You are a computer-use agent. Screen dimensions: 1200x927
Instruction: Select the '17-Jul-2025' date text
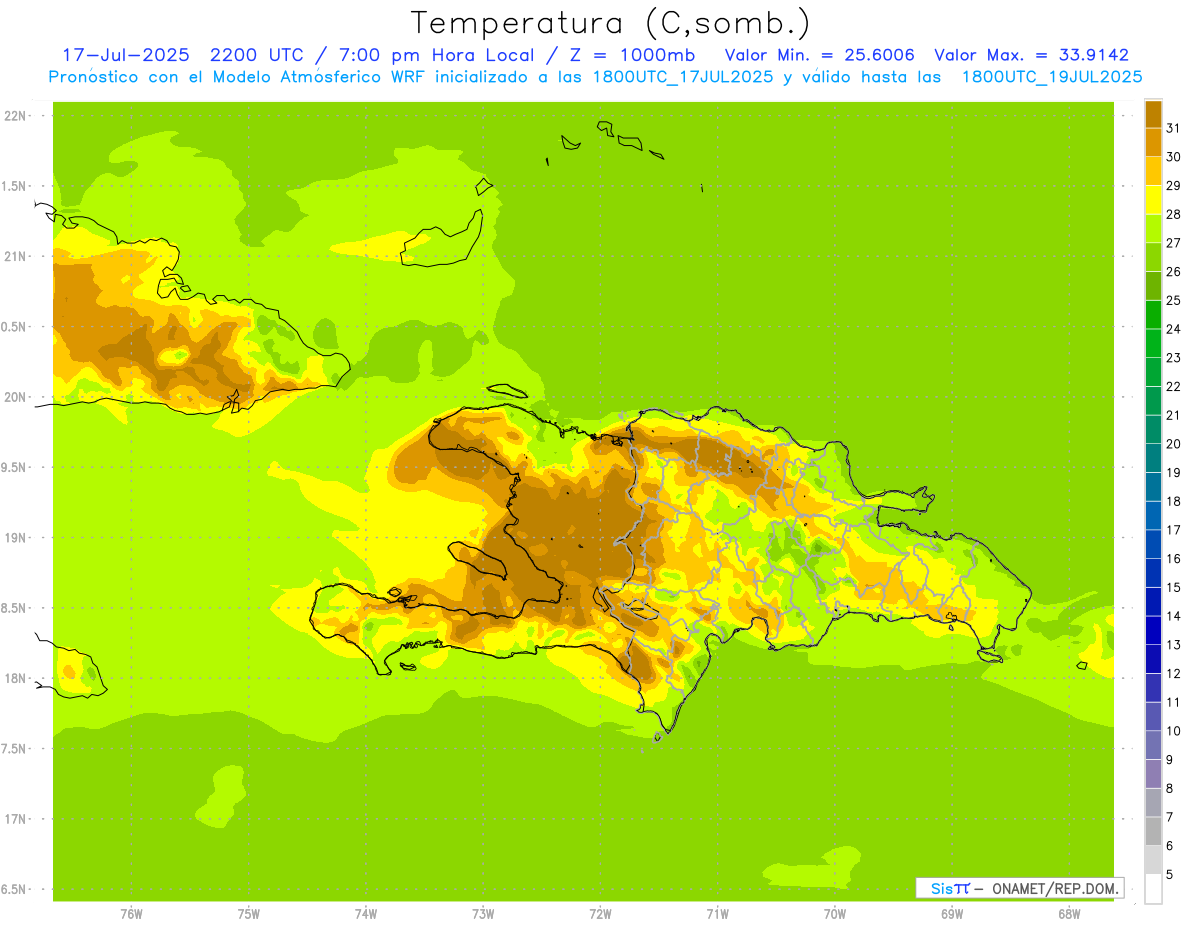click(126, 55)
